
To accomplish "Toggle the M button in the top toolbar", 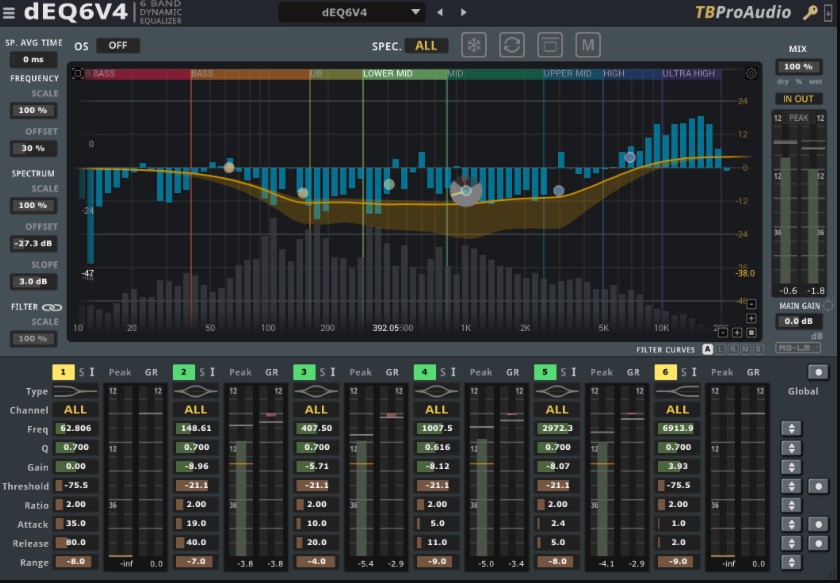I will coord(588,45).
